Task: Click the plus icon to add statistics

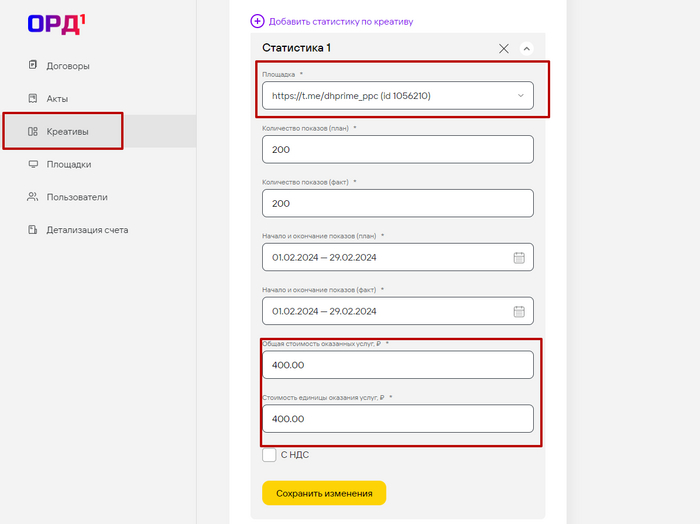Action: coord(257,21)
